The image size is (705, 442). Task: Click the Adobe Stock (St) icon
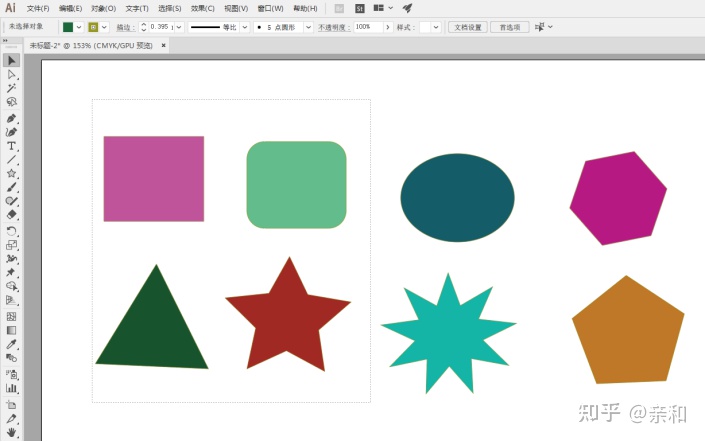point(360,9)
